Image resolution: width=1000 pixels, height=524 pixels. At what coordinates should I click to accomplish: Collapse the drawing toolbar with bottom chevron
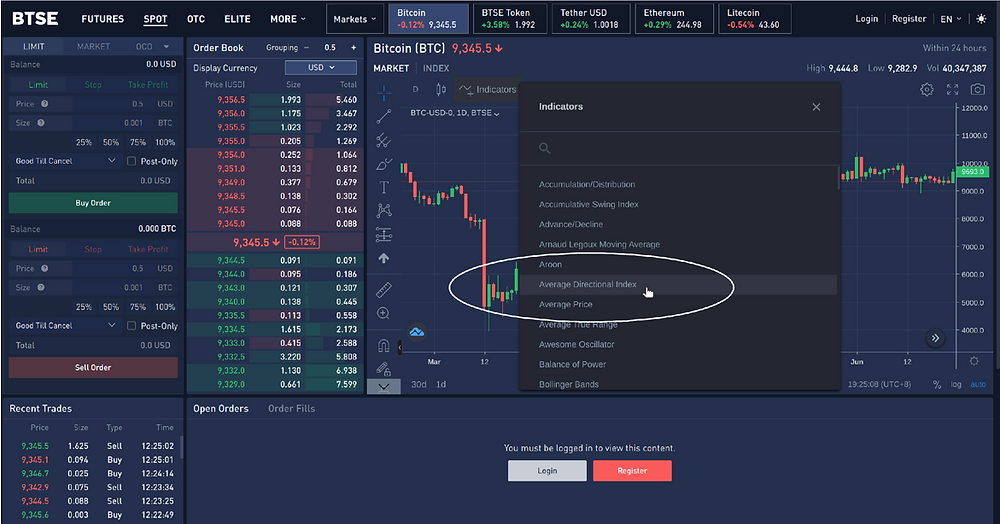(x=384, y=386)
